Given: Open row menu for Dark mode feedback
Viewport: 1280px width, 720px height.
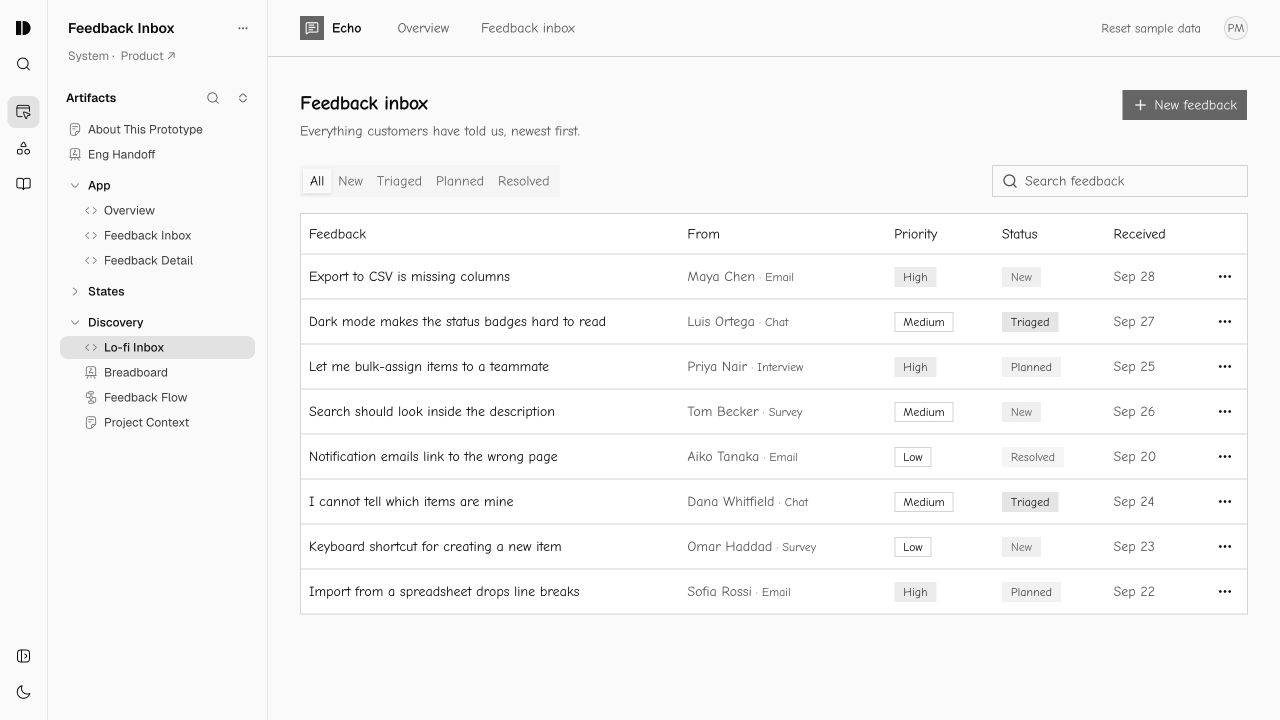Looking at the screenshot, I should 1225,322.
